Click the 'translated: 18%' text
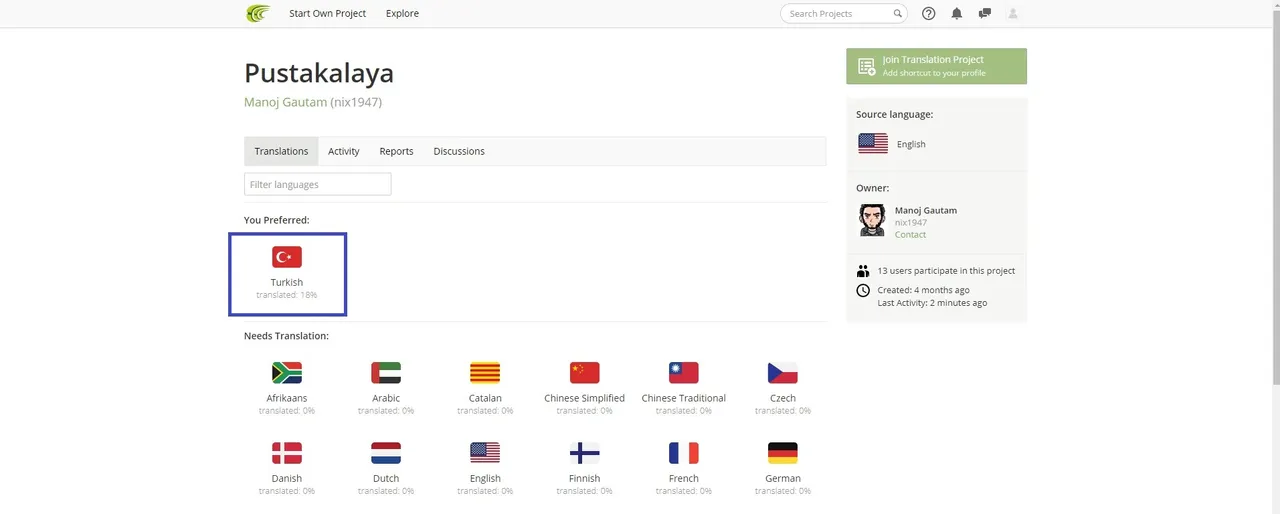 point(287,295)
